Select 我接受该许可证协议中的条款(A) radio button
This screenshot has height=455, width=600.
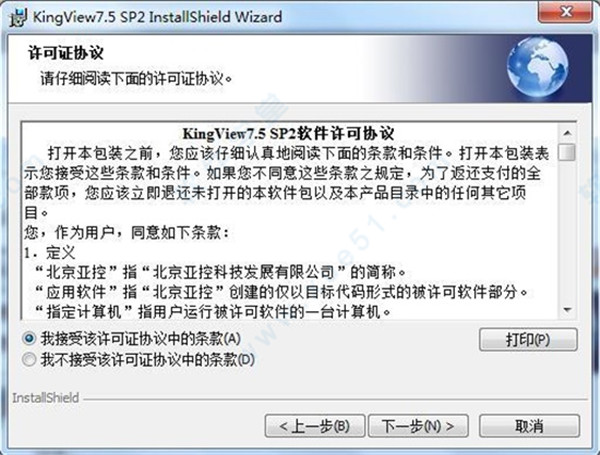(x=29, y=338)
